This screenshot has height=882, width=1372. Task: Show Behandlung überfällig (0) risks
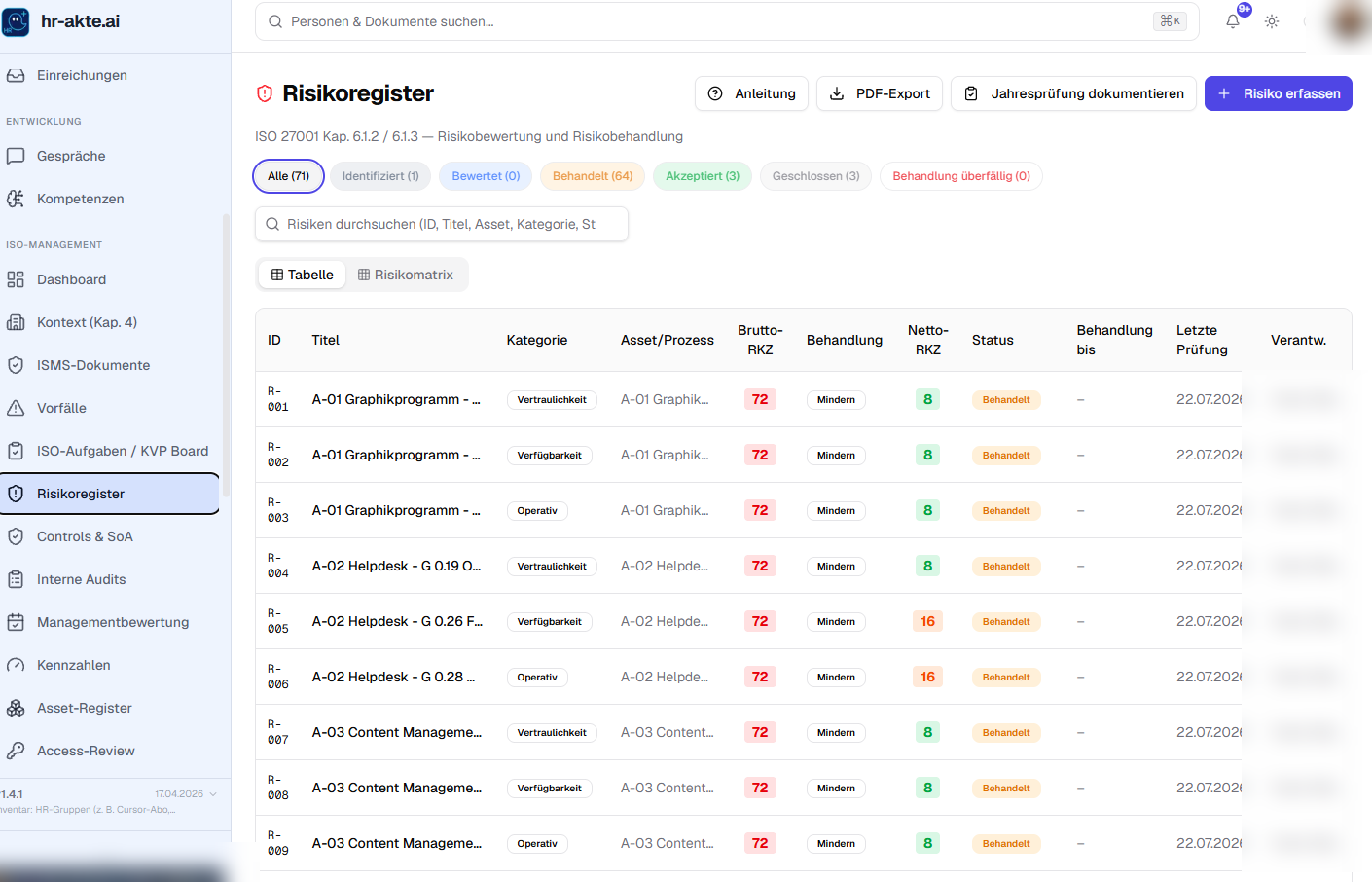[961, 176]
